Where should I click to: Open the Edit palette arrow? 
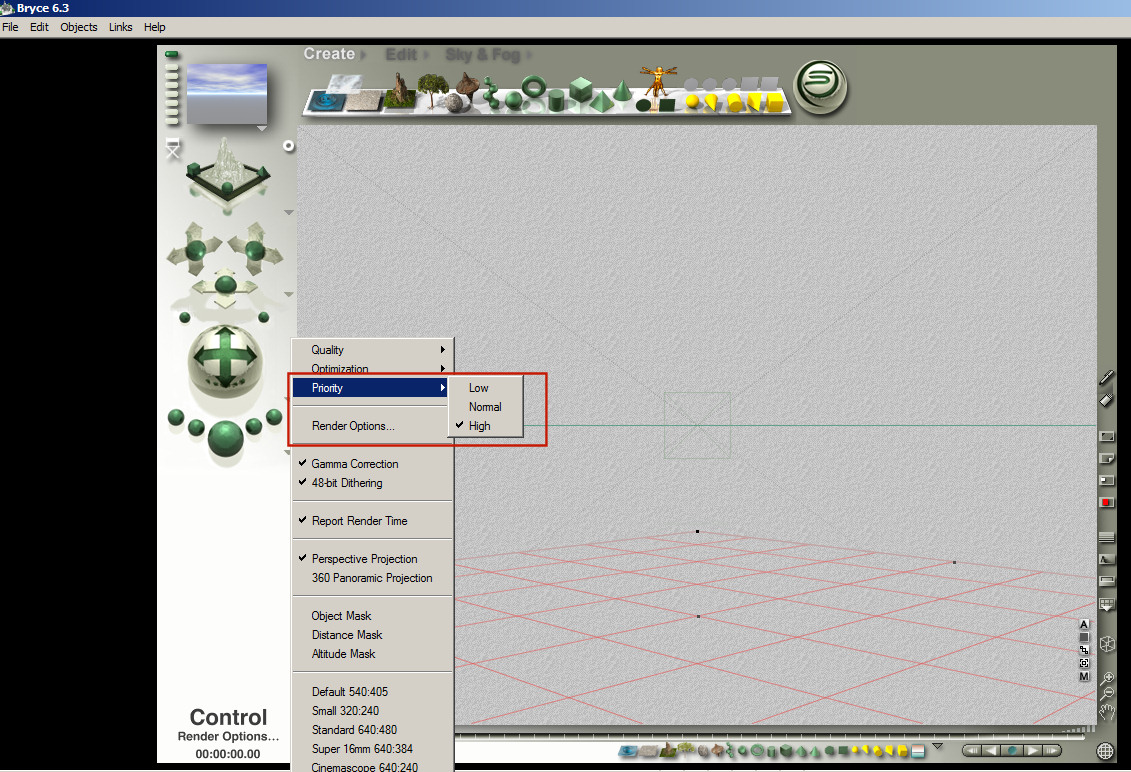pyautogui.click(x=426, y=55)
